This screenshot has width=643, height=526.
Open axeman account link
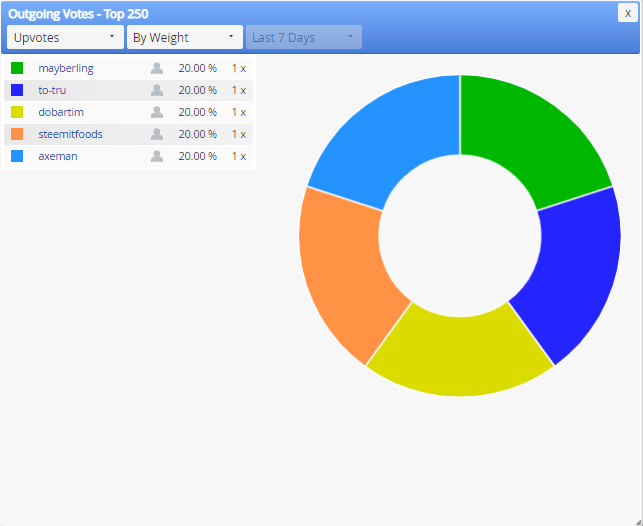pos(58,156)
